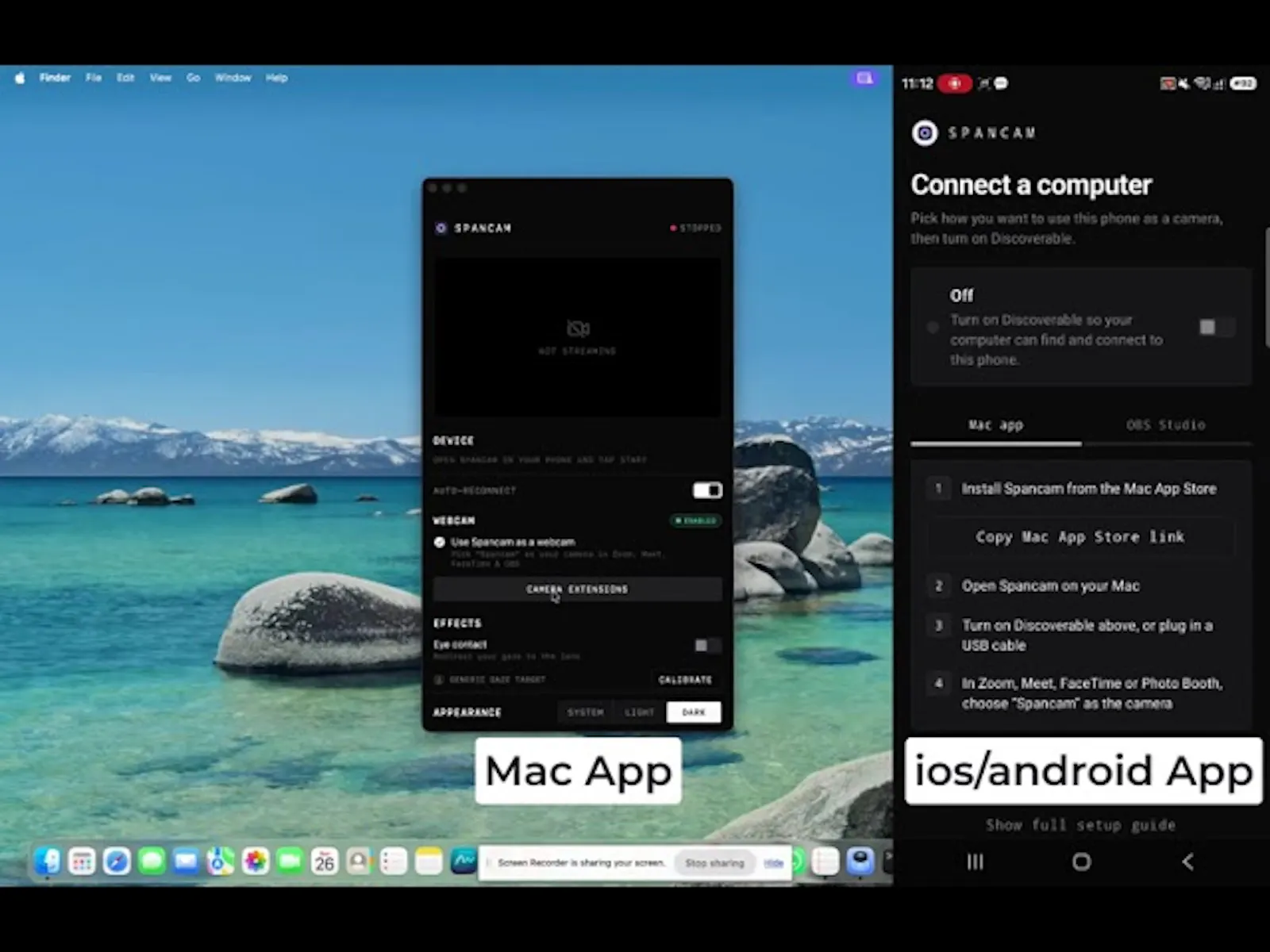Image resolution: width=1270 pixels, height=952 pixels.
Task: Open the Finder icon in the Dock
Action: (x=48, y=861)
